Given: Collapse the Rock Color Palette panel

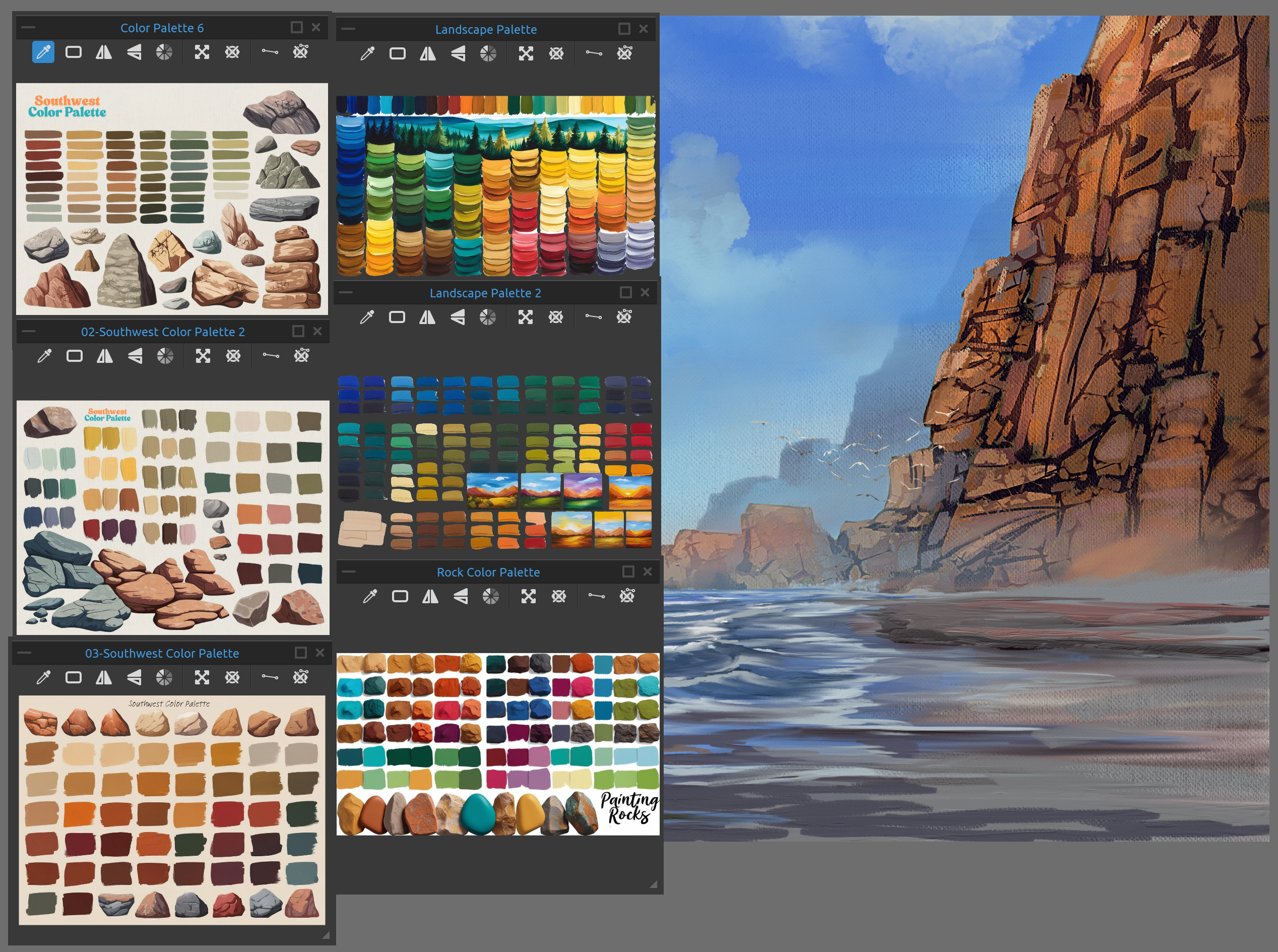Looking at the screenshot, I should pos(349,572).
